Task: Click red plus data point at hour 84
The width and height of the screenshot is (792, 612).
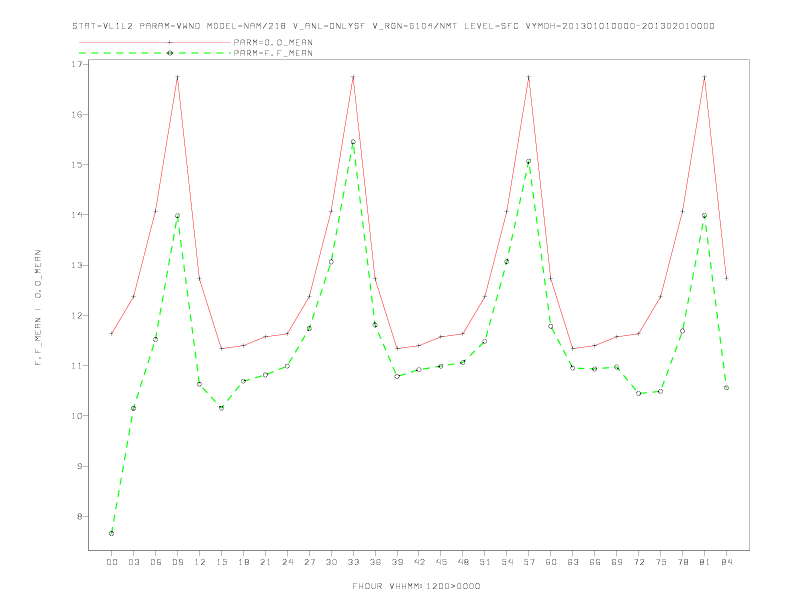Action: point(726,278)
